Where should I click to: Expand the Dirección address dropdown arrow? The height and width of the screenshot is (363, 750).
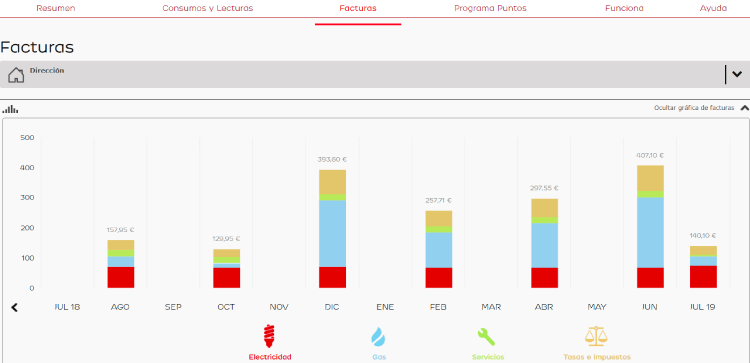tap(737, 74)
